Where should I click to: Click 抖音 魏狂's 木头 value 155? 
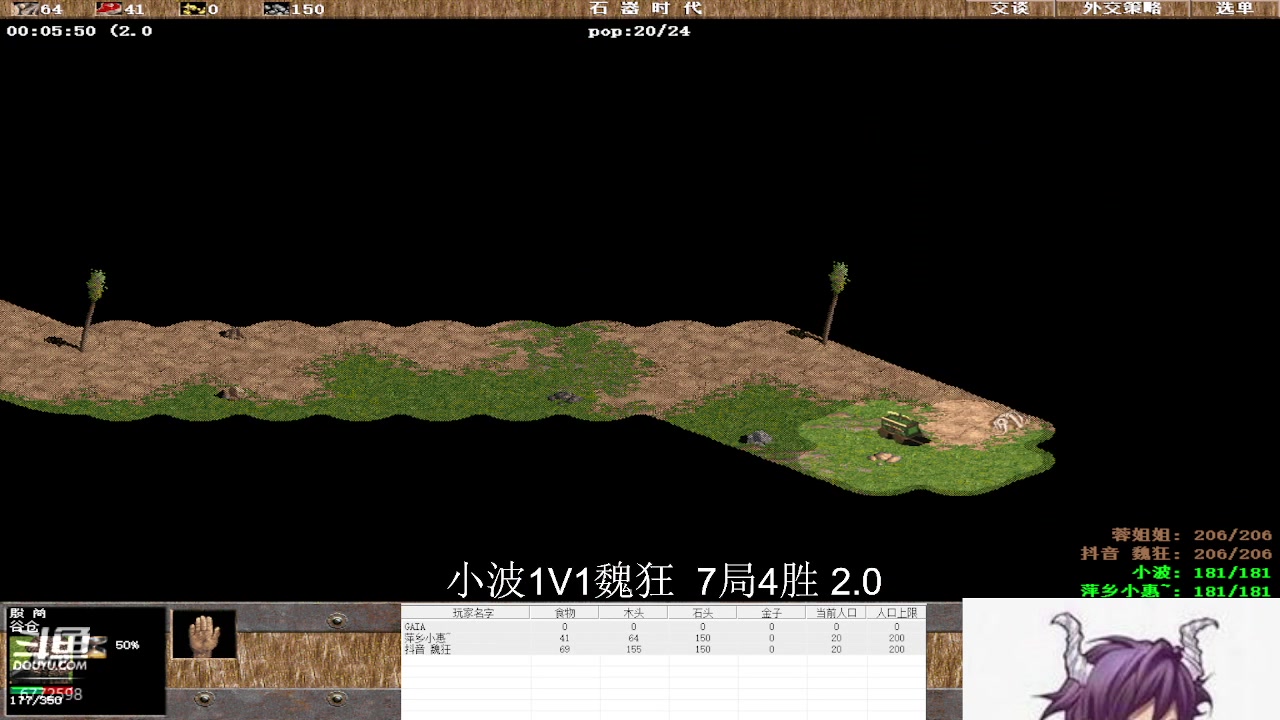coord(634,649)
